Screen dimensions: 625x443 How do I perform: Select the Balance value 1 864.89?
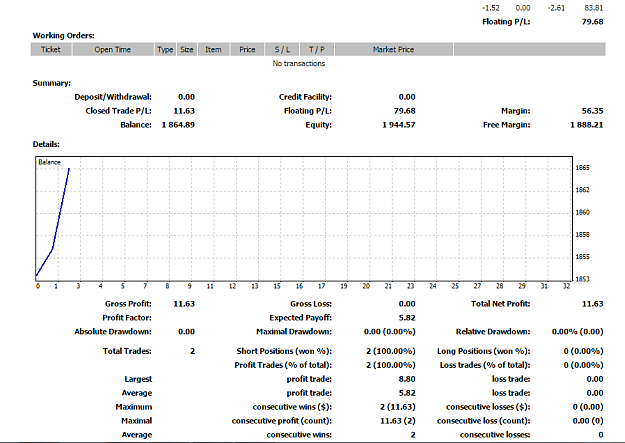point(178,125)
